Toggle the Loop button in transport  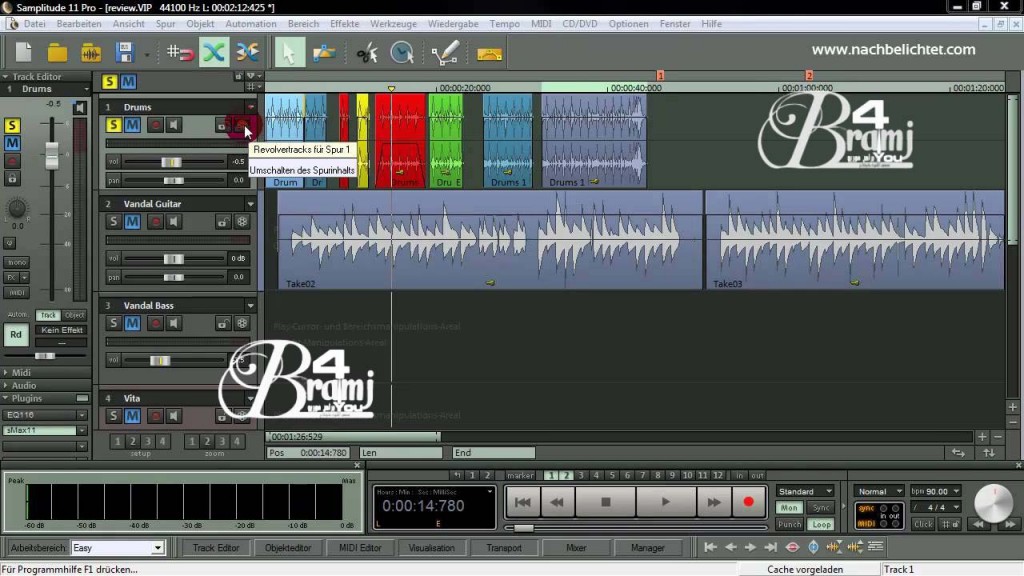pyautogui.click(x=821, y=524)
